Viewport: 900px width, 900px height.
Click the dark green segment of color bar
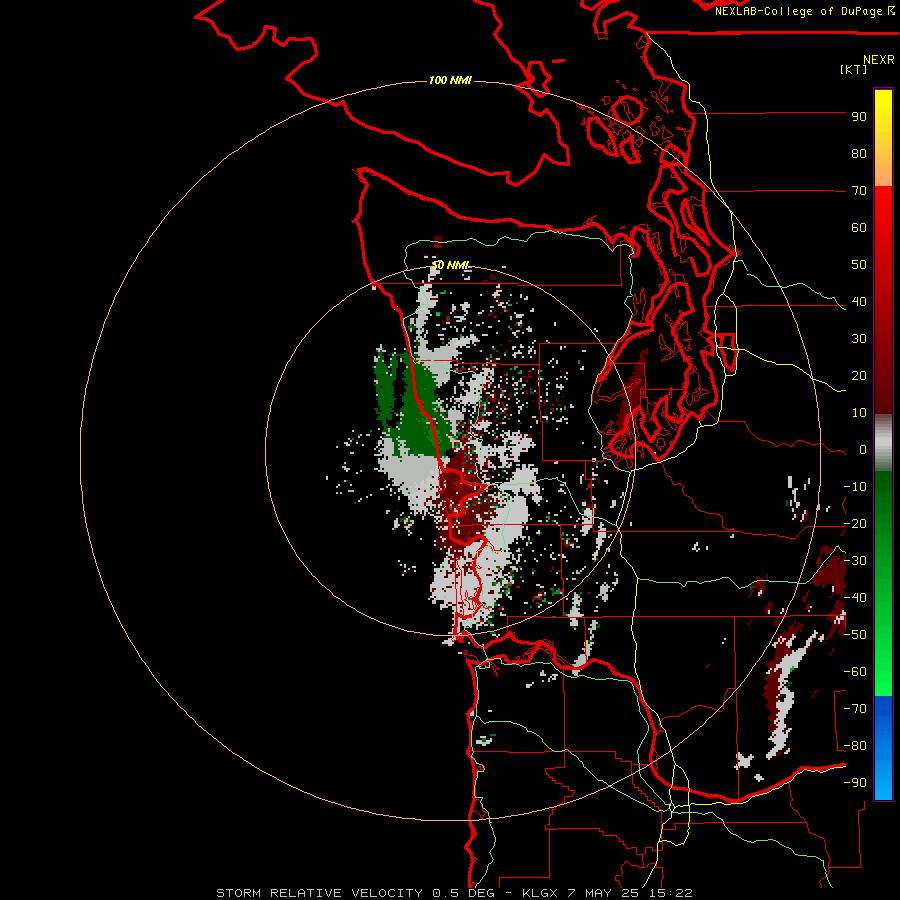[x=883, y=505]
